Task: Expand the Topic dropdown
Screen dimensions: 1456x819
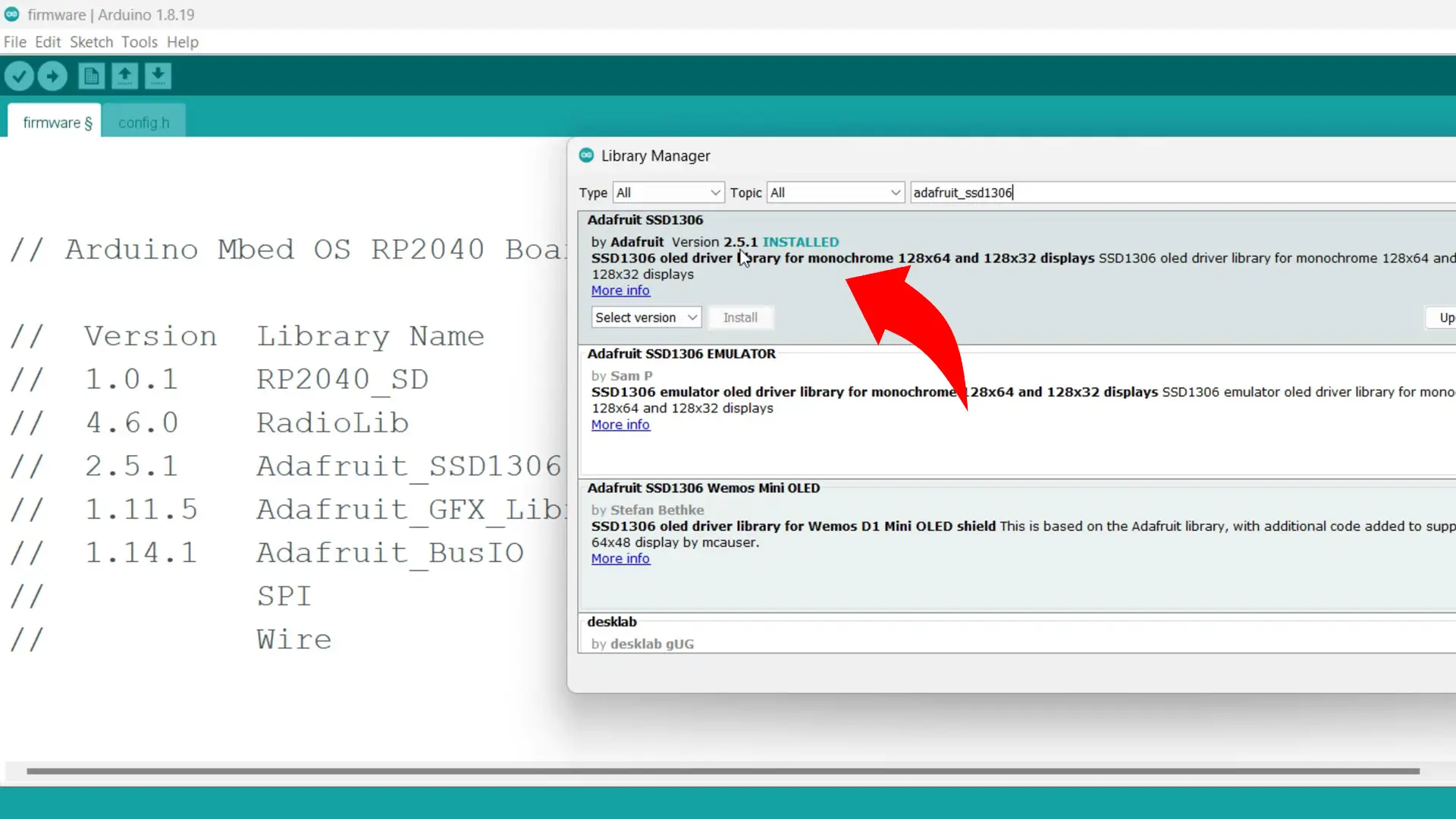Action: point(836,193)
